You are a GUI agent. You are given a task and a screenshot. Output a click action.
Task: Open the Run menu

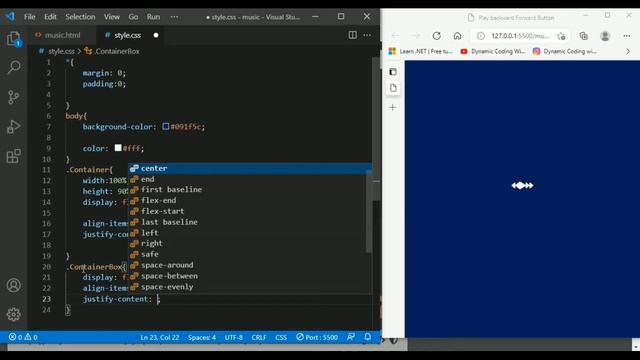point(153,17)
